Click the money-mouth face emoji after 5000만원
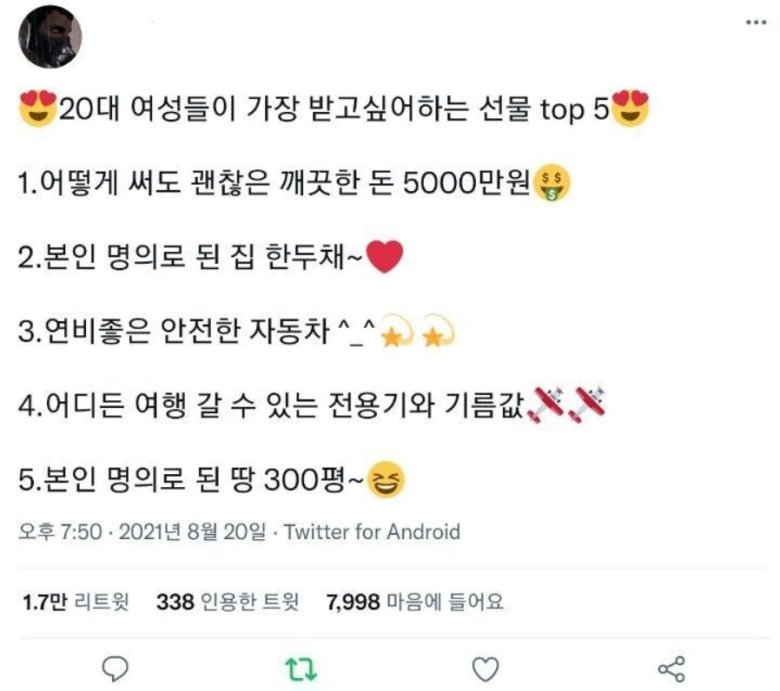This screenshot has height=691, width=780. point(551,185)
